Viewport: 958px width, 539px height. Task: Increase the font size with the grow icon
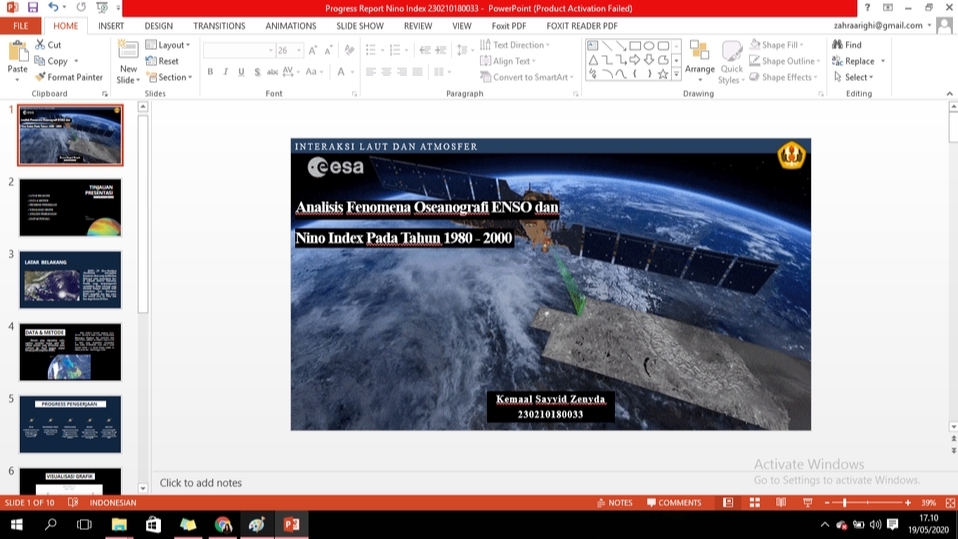coord(313,50)
